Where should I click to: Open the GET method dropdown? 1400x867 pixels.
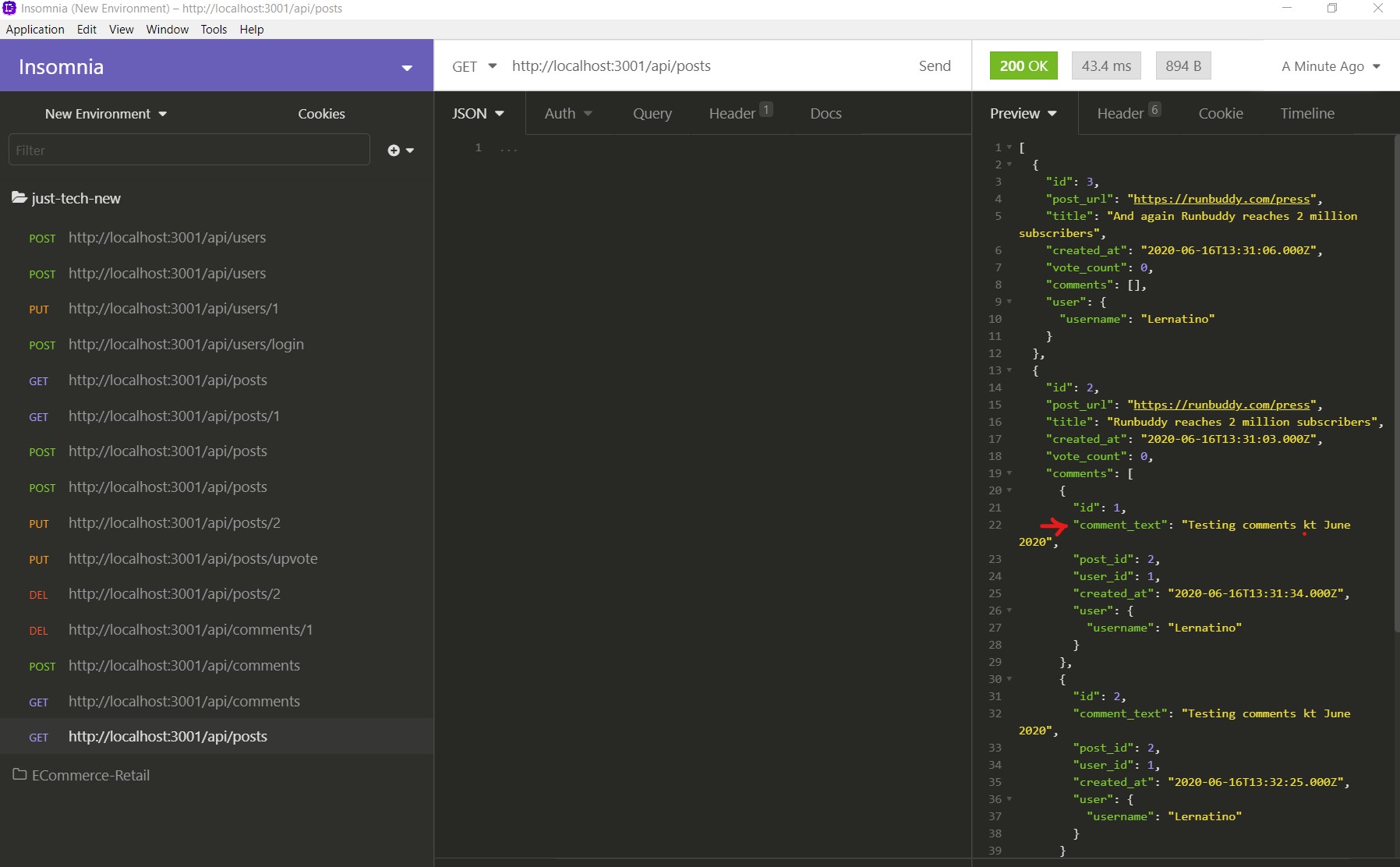(x=474, y=66)
